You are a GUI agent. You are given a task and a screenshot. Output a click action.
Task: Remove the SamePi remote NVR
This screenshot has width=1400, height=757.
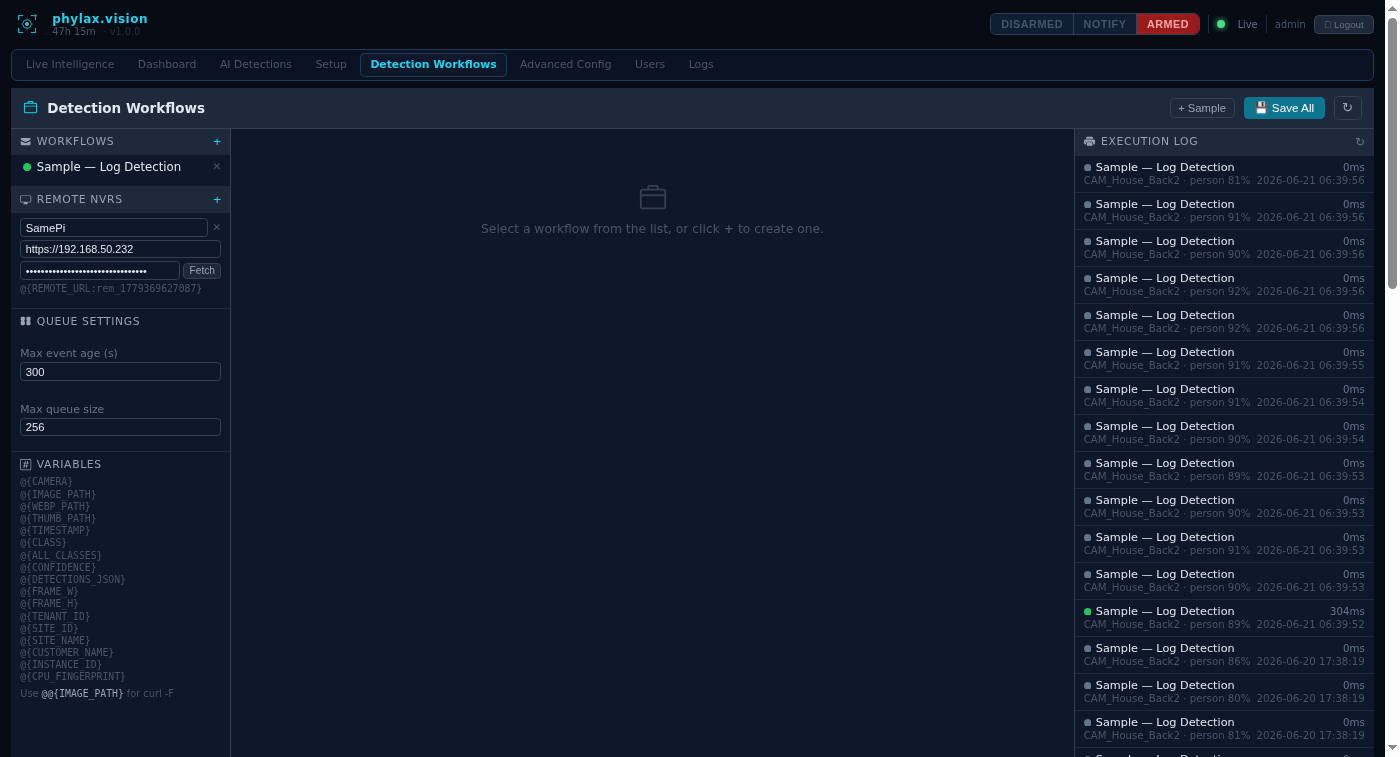coord(217,228)
